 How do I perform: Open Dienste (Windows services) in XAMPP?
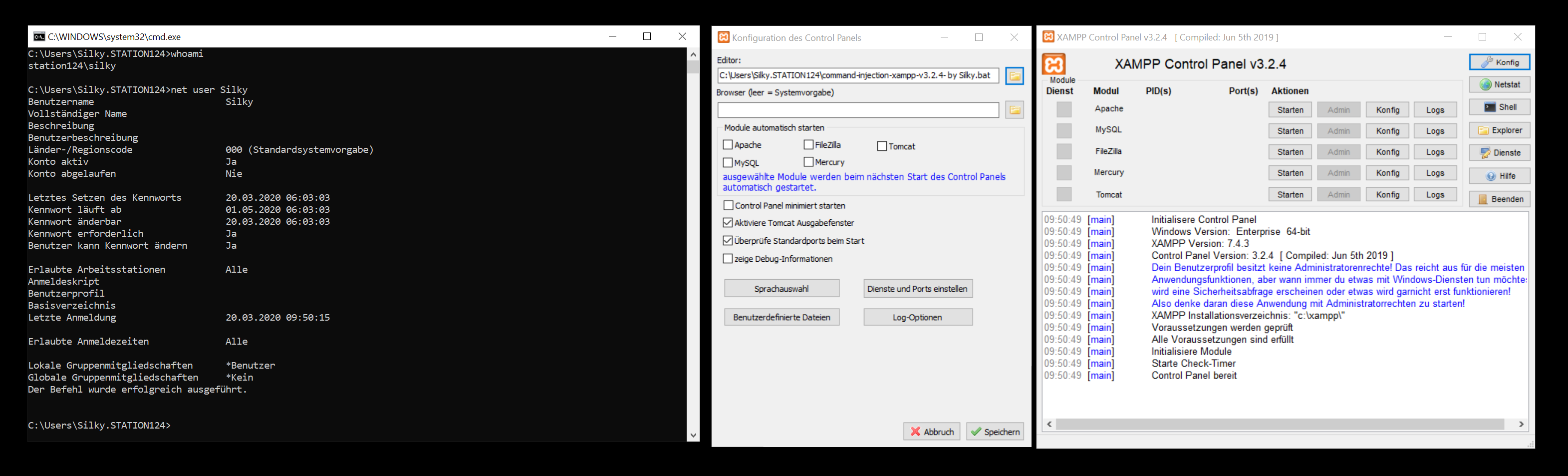pyautogui.click(x=1499, y=153)
